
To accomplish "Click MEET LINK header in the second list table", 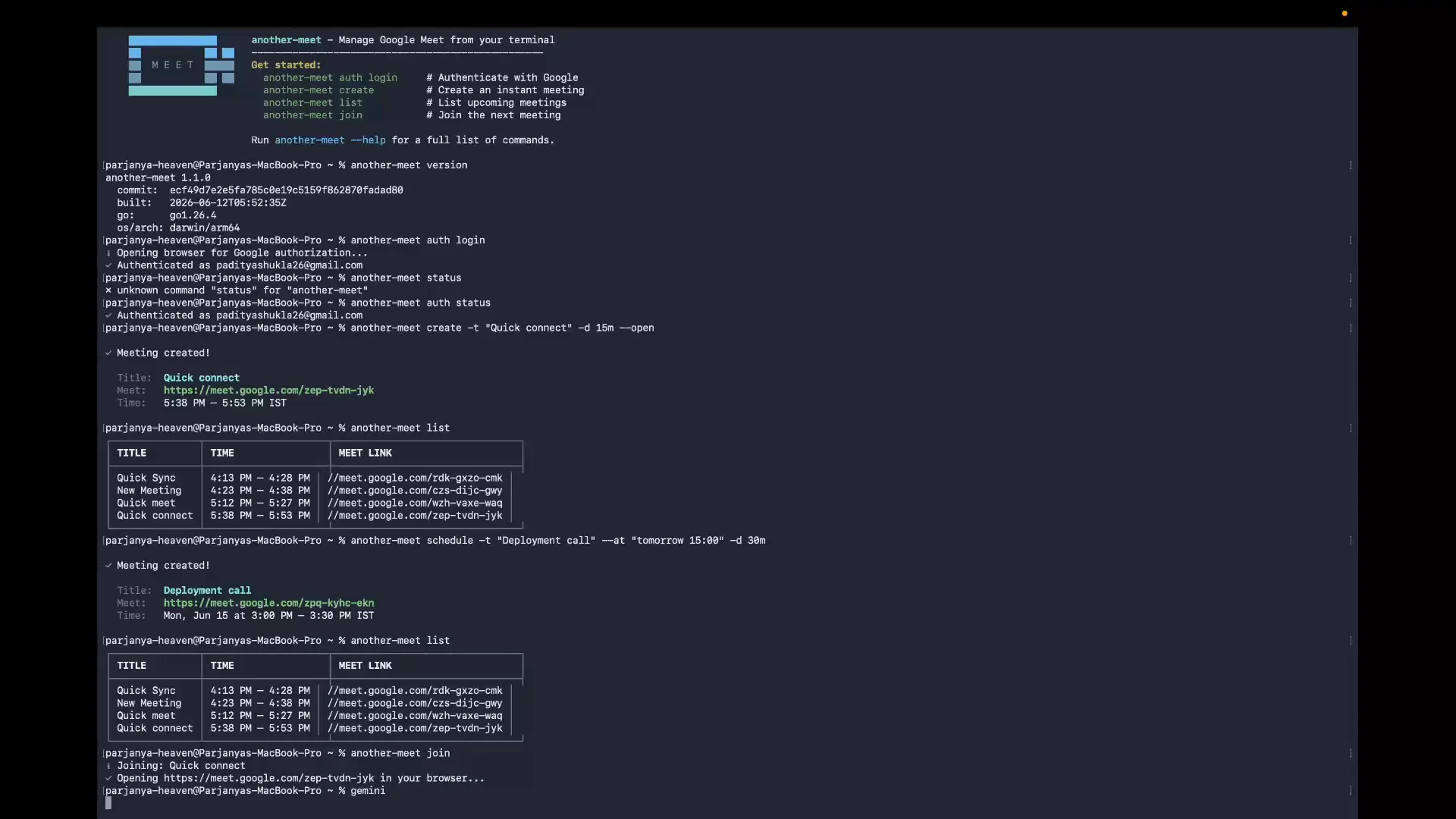I will point(365,666).
